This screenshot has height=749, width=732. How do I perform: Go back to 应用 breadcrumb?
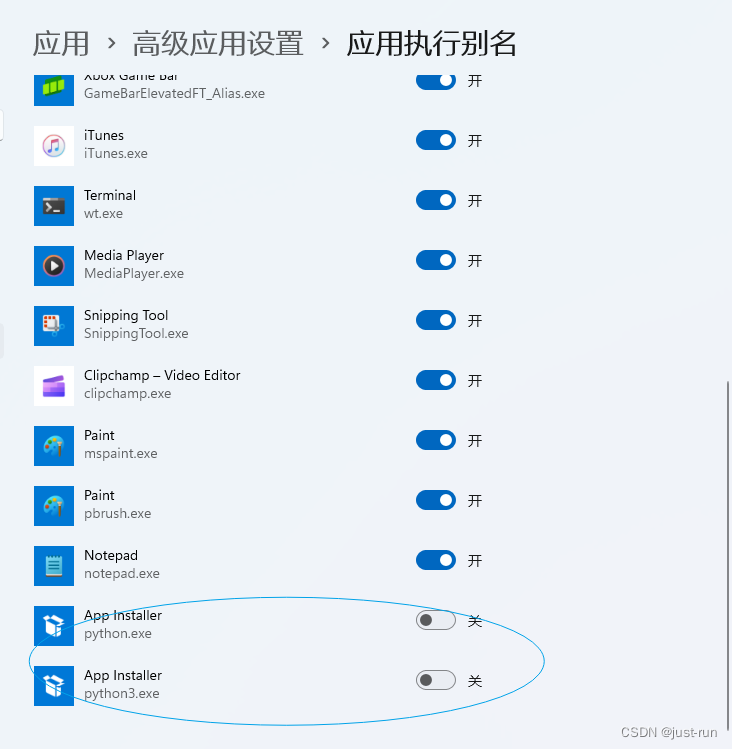click(61, 43)
